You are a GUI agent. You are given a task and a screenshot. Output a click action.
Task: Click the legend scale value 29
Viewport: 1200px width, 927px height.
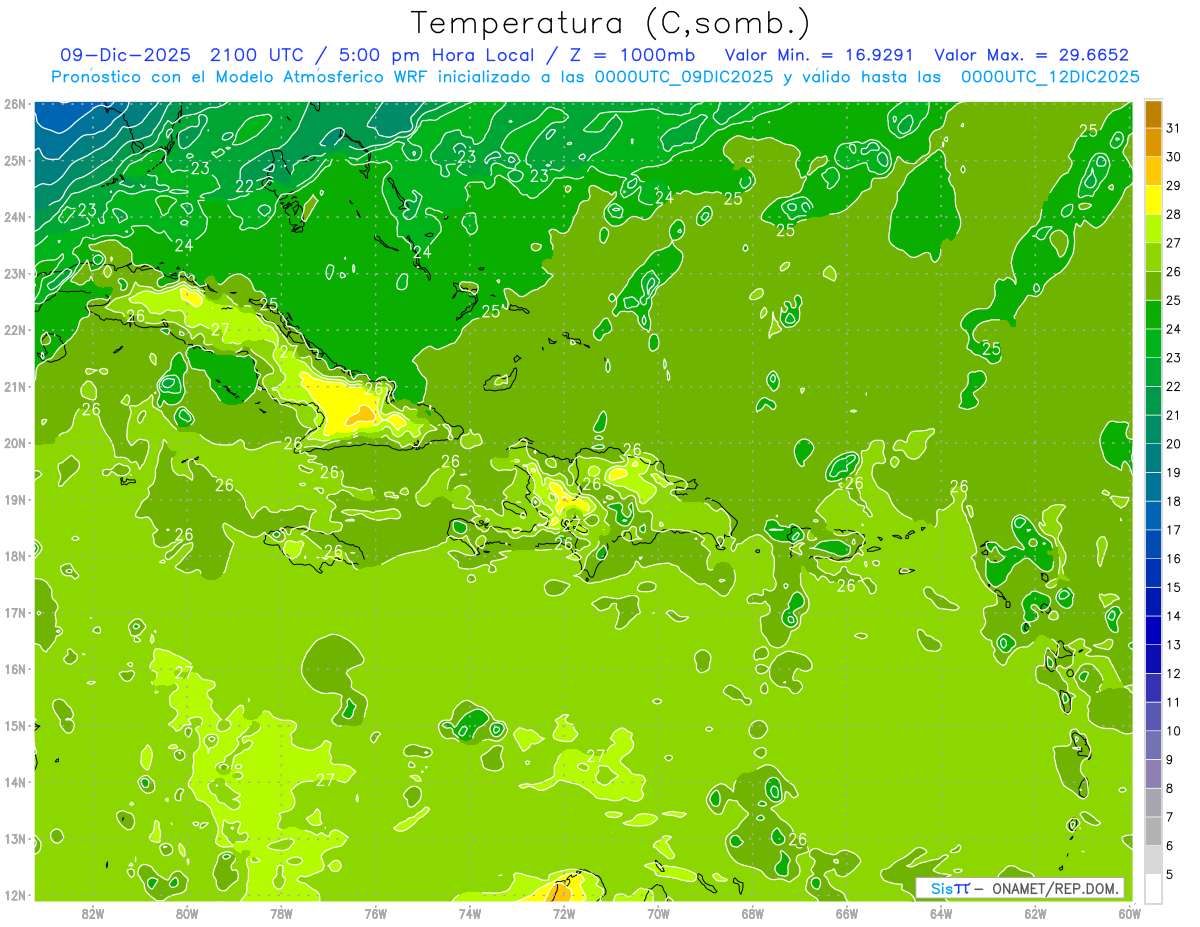point(1173,185)
